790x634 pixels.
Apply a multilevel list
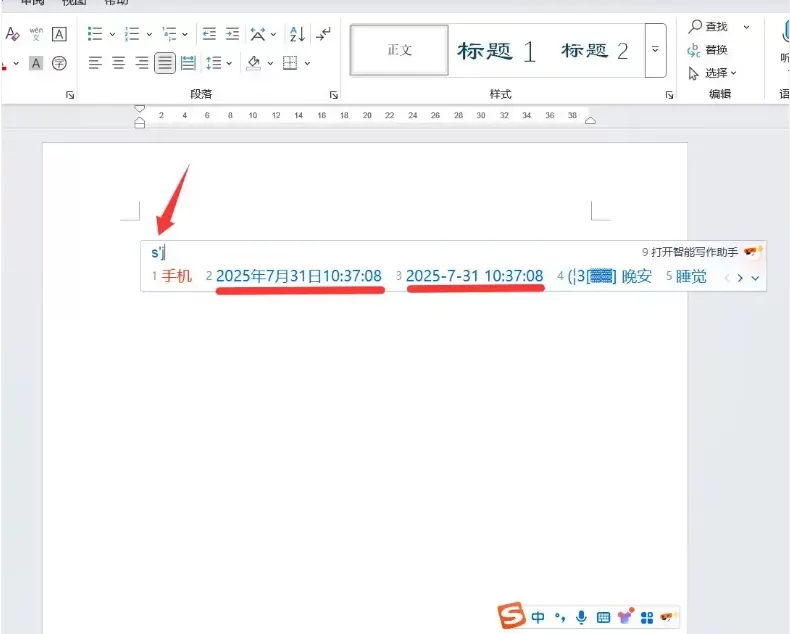[x=169, y=34]
